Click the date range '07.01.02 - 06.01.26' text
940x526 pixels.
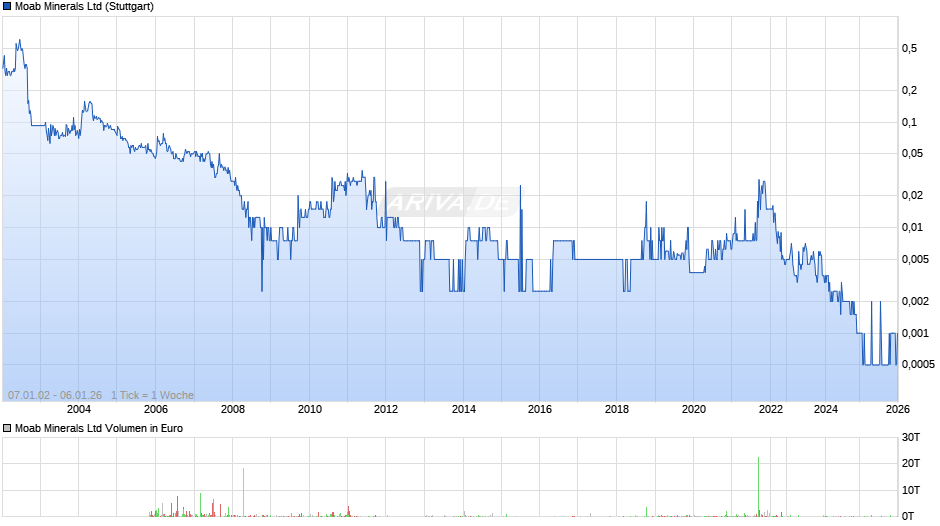click(55, 395)
